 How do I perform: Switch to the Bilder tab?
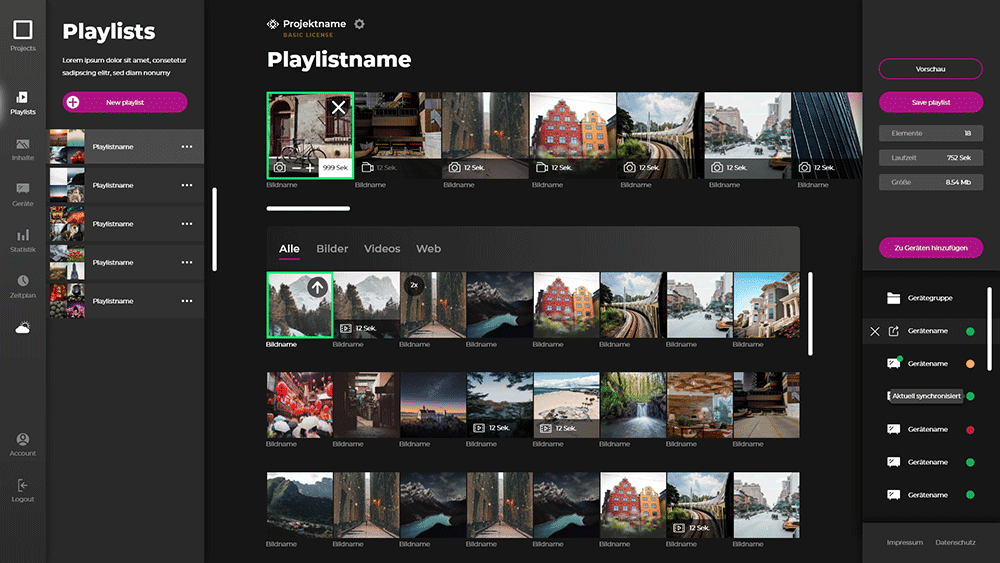click(x=332, y=249)
